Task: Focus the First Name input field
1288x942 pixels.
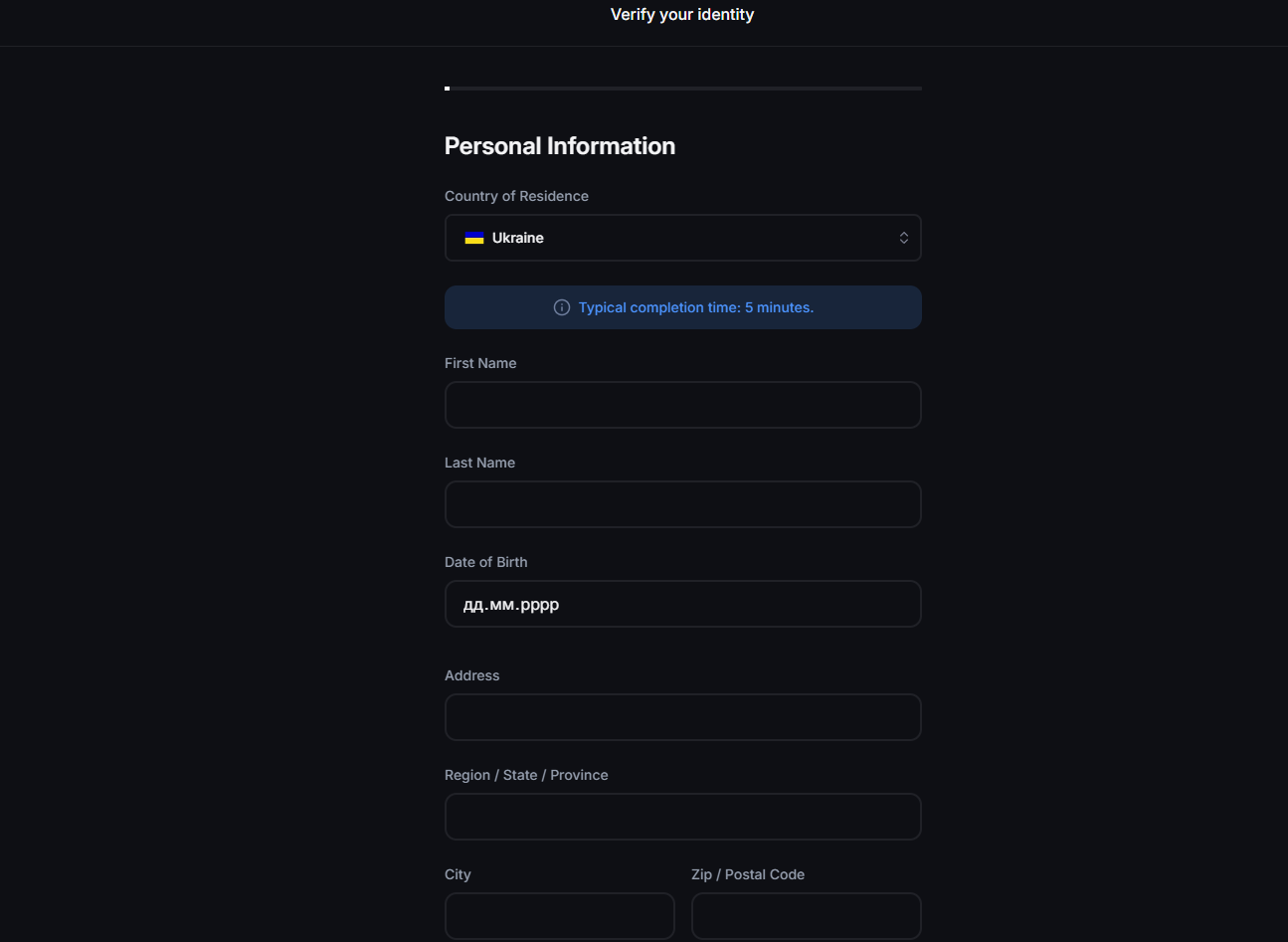Action: pyautogui.click(x=682, y=405)
